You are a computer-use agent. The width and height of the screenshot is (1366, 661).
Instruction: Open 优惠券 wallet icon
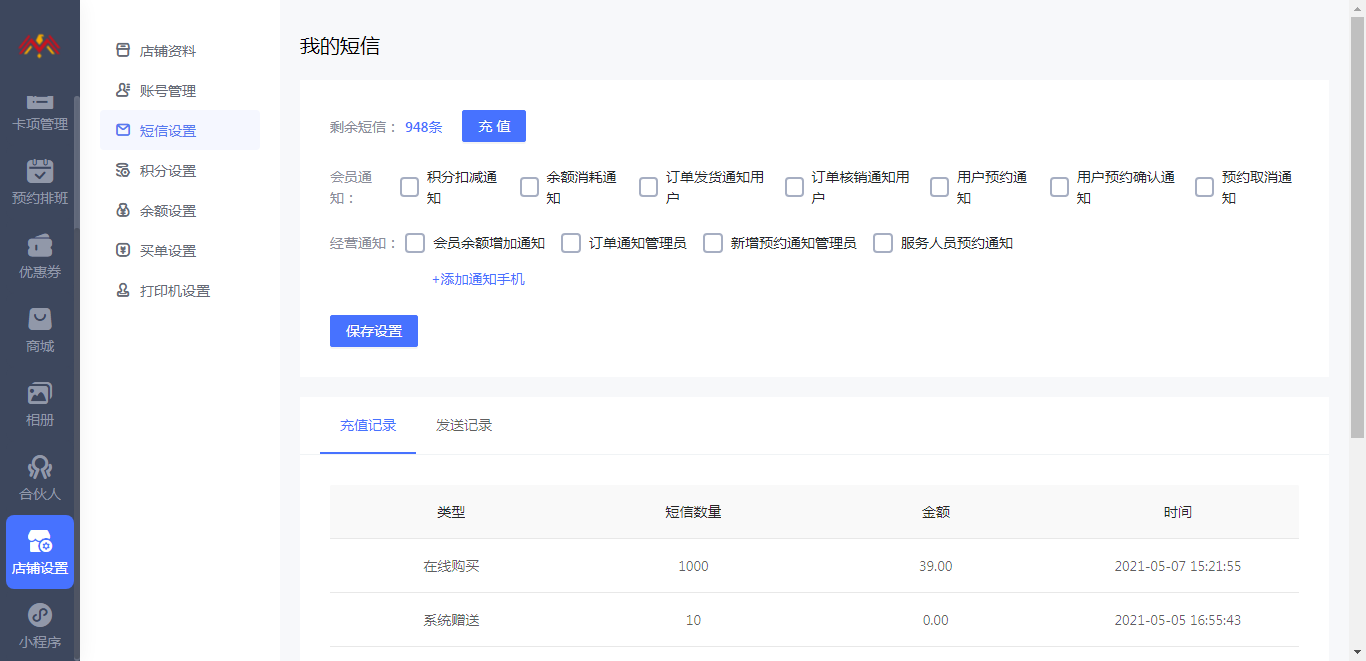40,245
